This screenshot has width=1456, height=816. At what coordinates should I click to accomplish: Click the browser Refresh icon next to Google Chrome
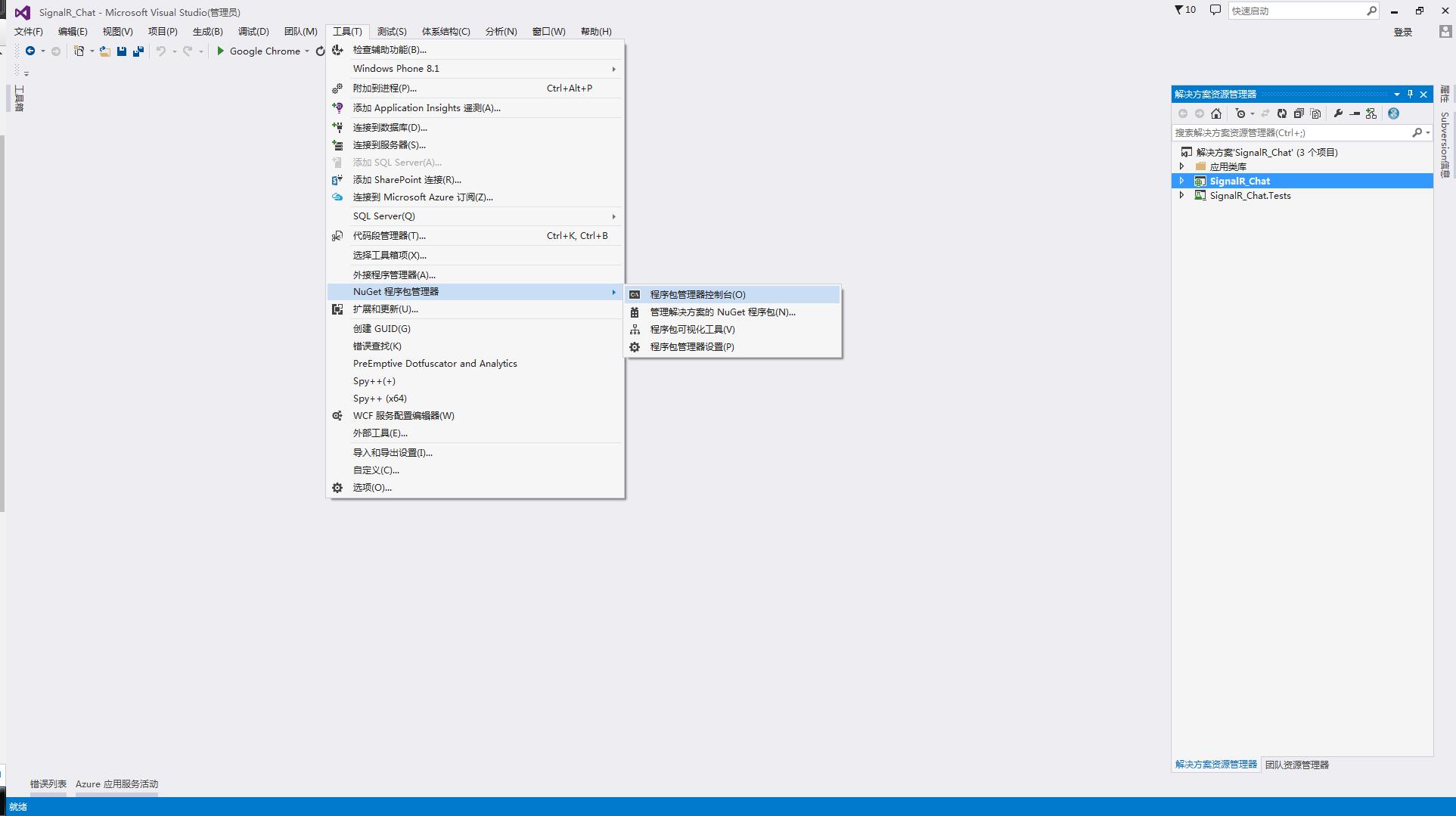point(320,51)
